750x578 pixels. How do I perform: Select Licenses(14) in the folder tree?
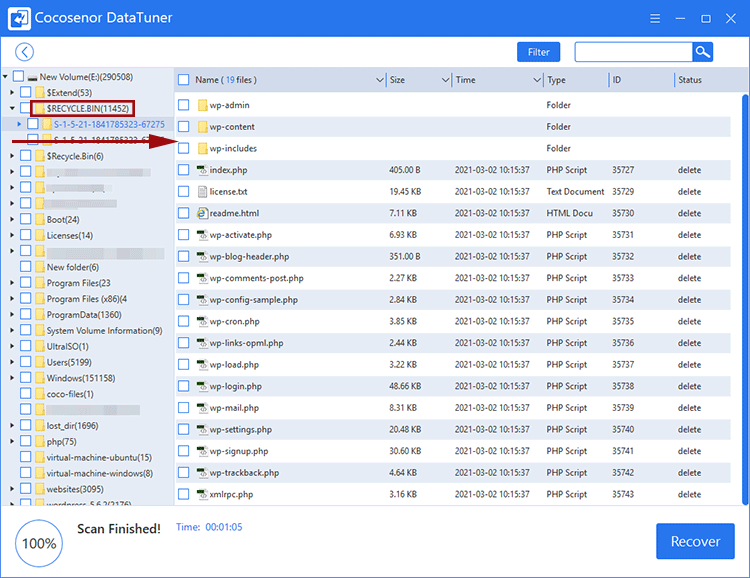coord(70,235)
